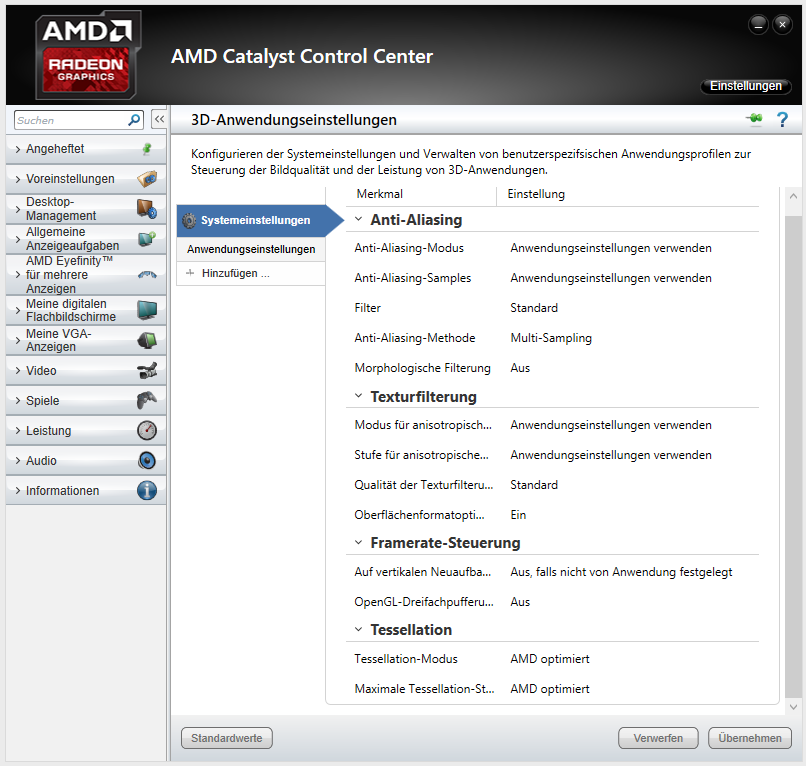
Task: Change the Filter value Standard
Action: pos(534,308)
